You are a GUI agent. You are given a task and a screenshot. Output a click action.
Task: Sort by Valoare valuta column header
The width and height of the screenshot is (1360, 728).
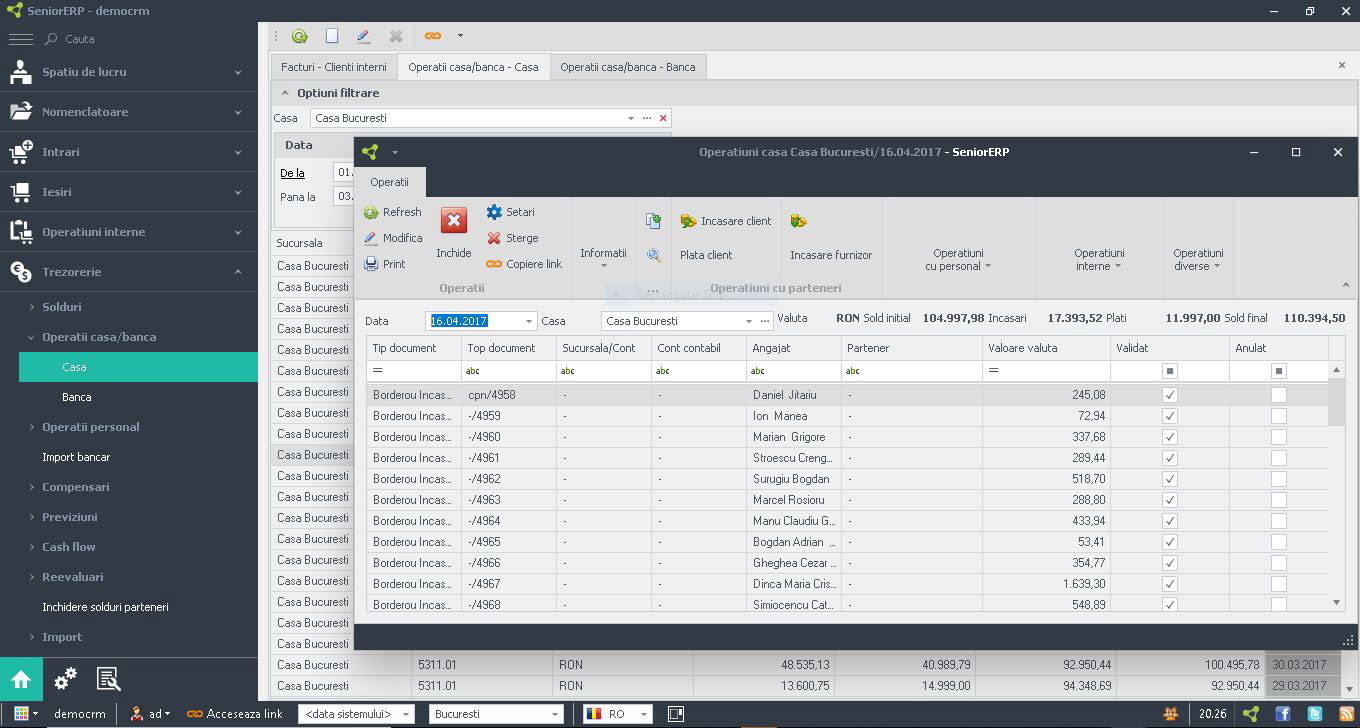[x=1046, y=348]
